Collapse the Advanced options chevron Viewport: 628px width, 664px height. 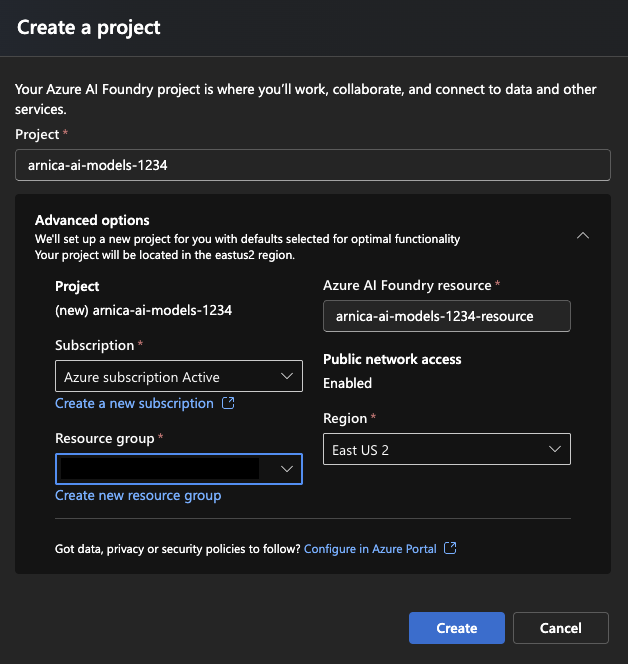point(583,236)
